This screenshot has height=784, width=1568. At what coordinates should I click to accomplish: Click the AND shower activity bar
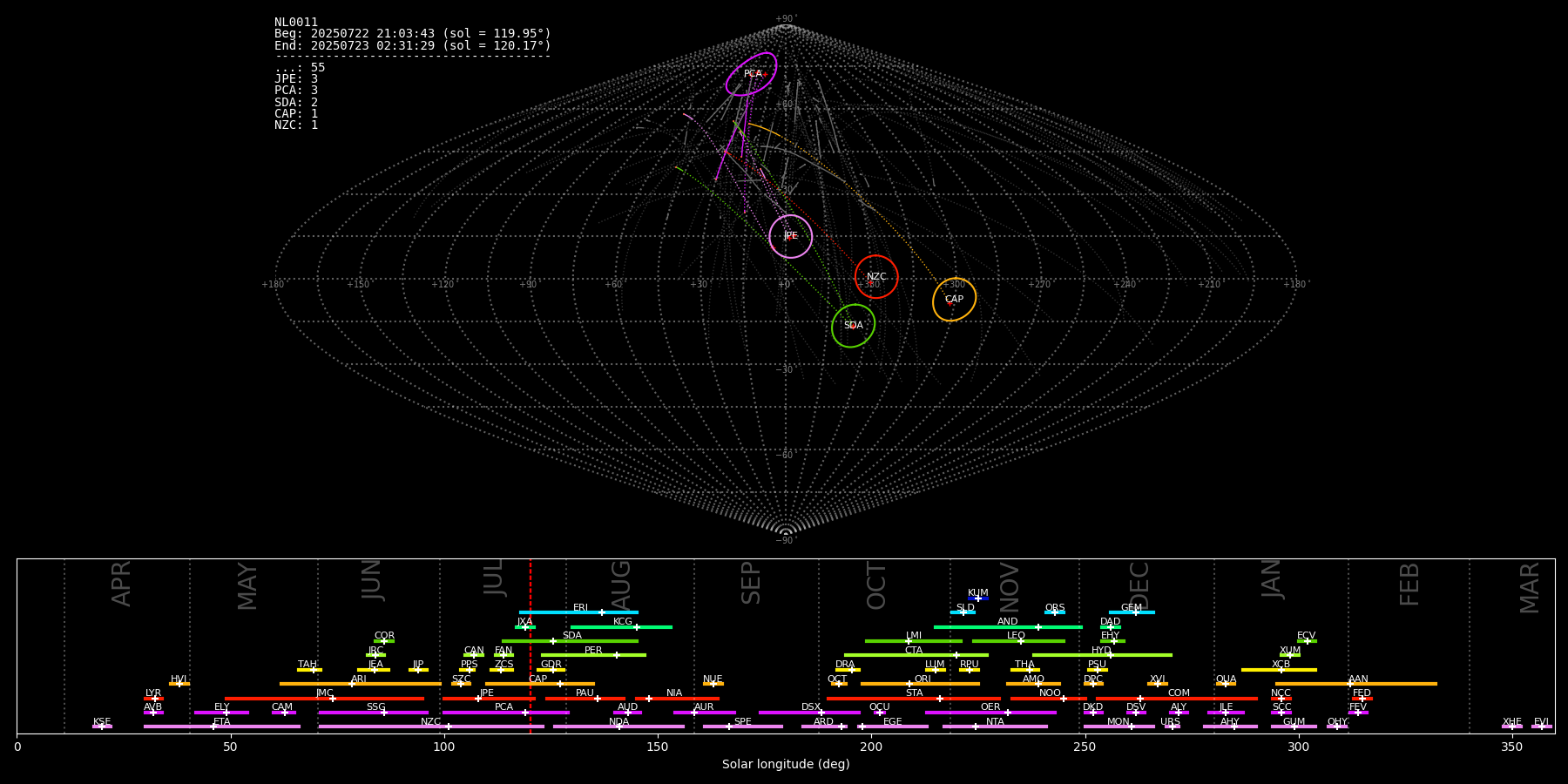click(1008, 626)
